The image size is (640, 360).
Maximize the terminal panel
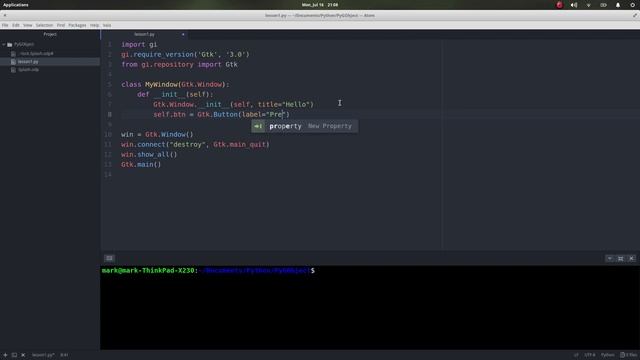pyautogui.click(x=621, y=258)
